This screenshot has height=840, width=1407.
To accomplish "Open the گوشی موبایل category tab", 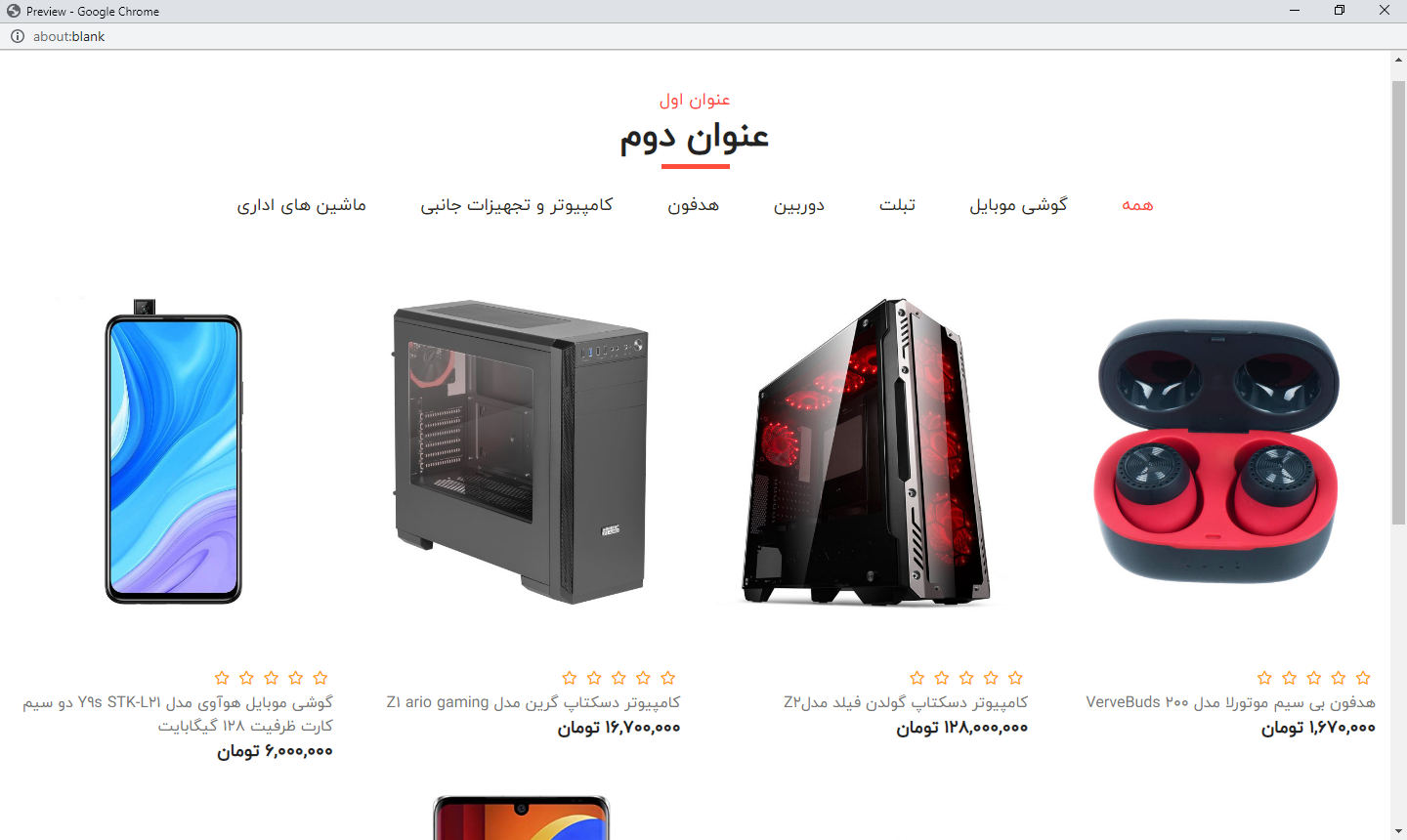I will (1018, 204).
